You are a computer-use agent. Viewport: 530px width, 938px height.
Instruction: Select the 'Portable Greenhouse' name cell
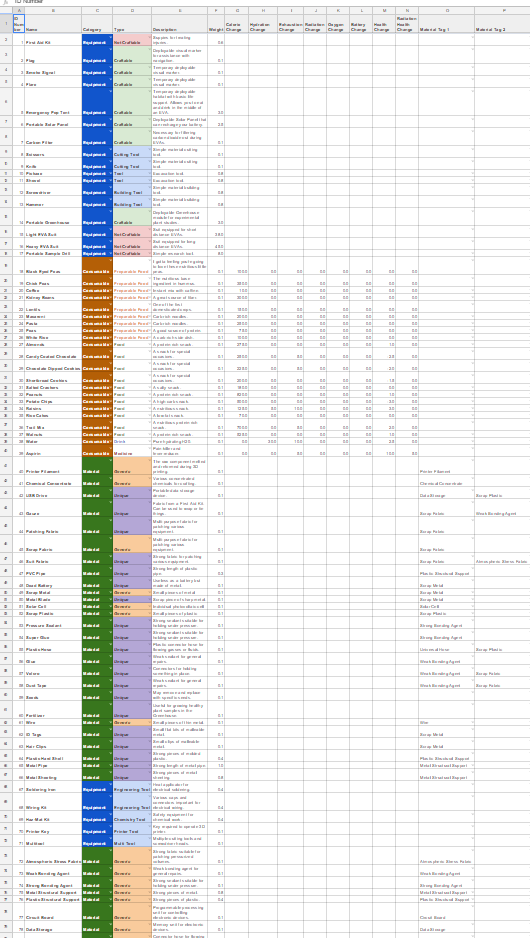click(52, 217)
